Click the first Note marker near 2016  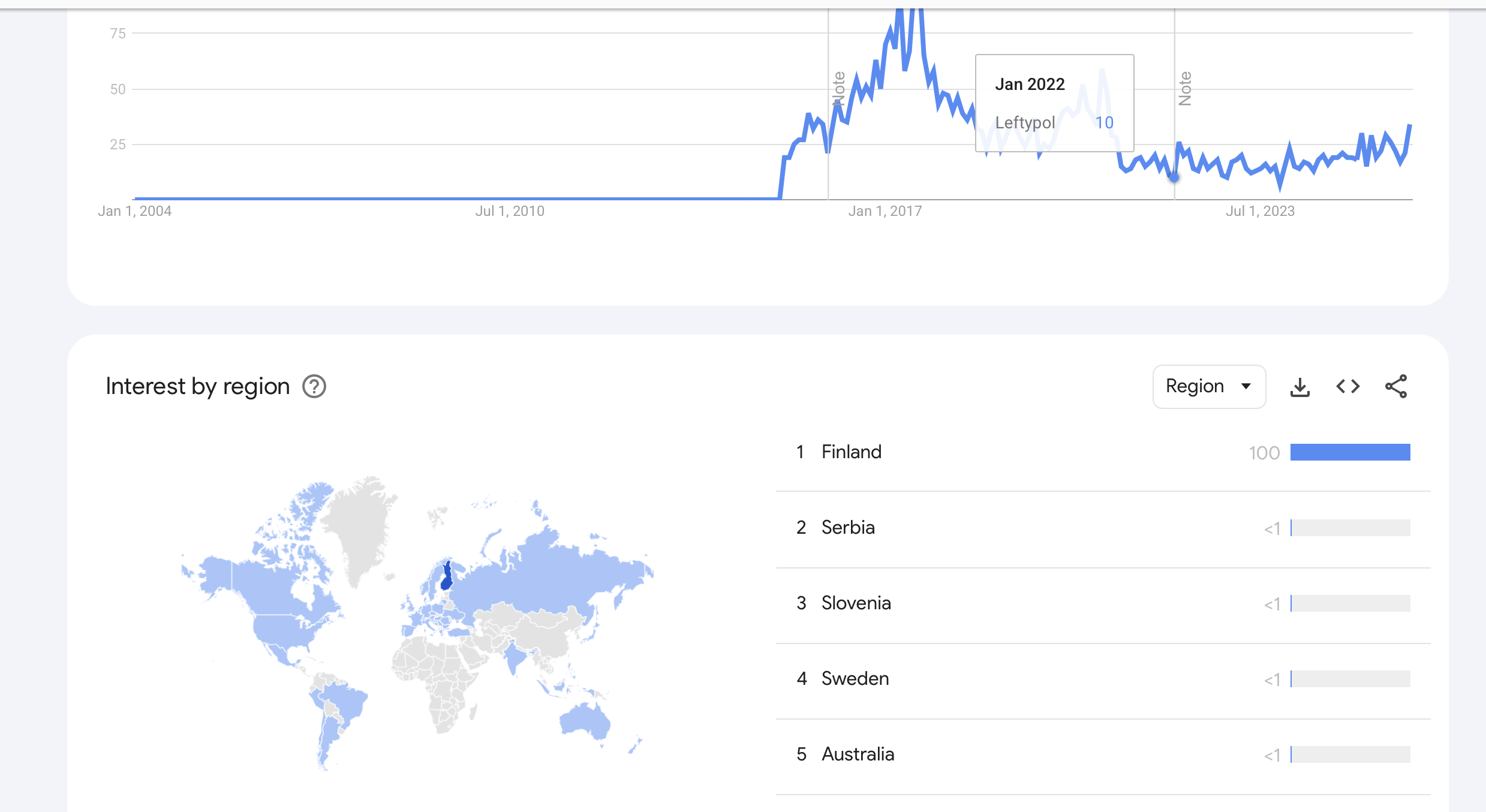pyautogui.click(x=839, y=89)
